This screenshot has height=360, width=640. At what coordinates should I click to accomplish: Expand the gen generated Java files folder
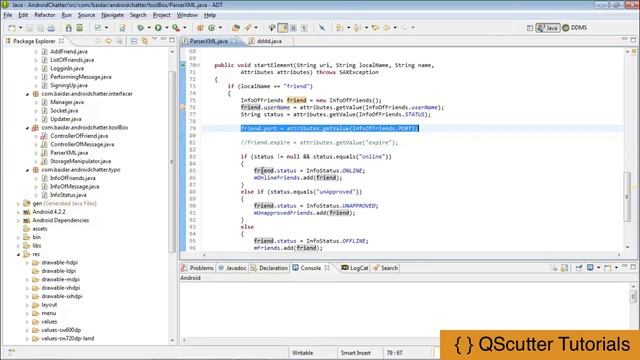(18, 204)
